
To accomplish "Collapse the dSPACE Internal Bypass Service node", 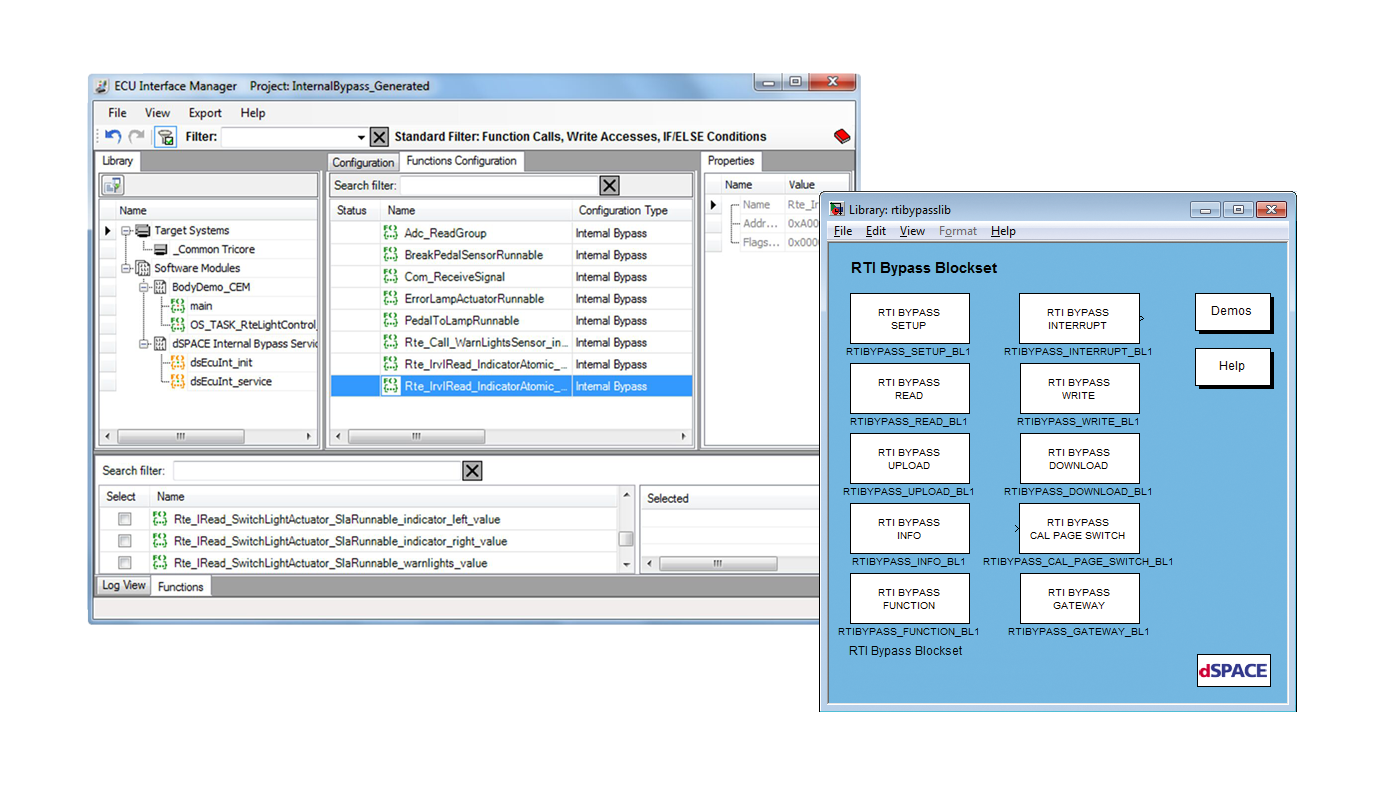I will click(x=144, y=343).
